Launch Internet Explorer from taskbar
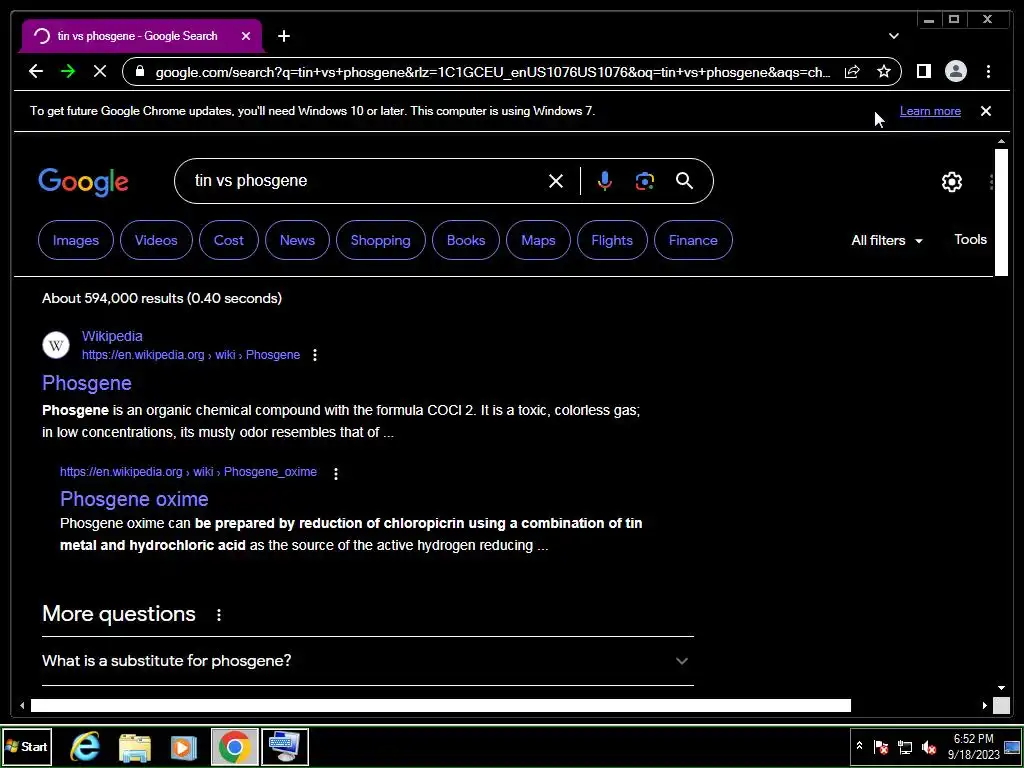Image resolution: width=1024 pixels, height=768 pixels. pos(85,747)
